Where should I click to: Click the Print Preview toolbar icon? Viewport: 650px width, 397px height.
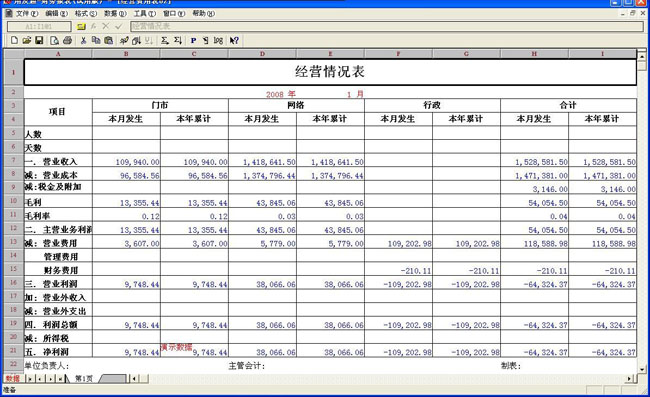click(x=54, y=40)
